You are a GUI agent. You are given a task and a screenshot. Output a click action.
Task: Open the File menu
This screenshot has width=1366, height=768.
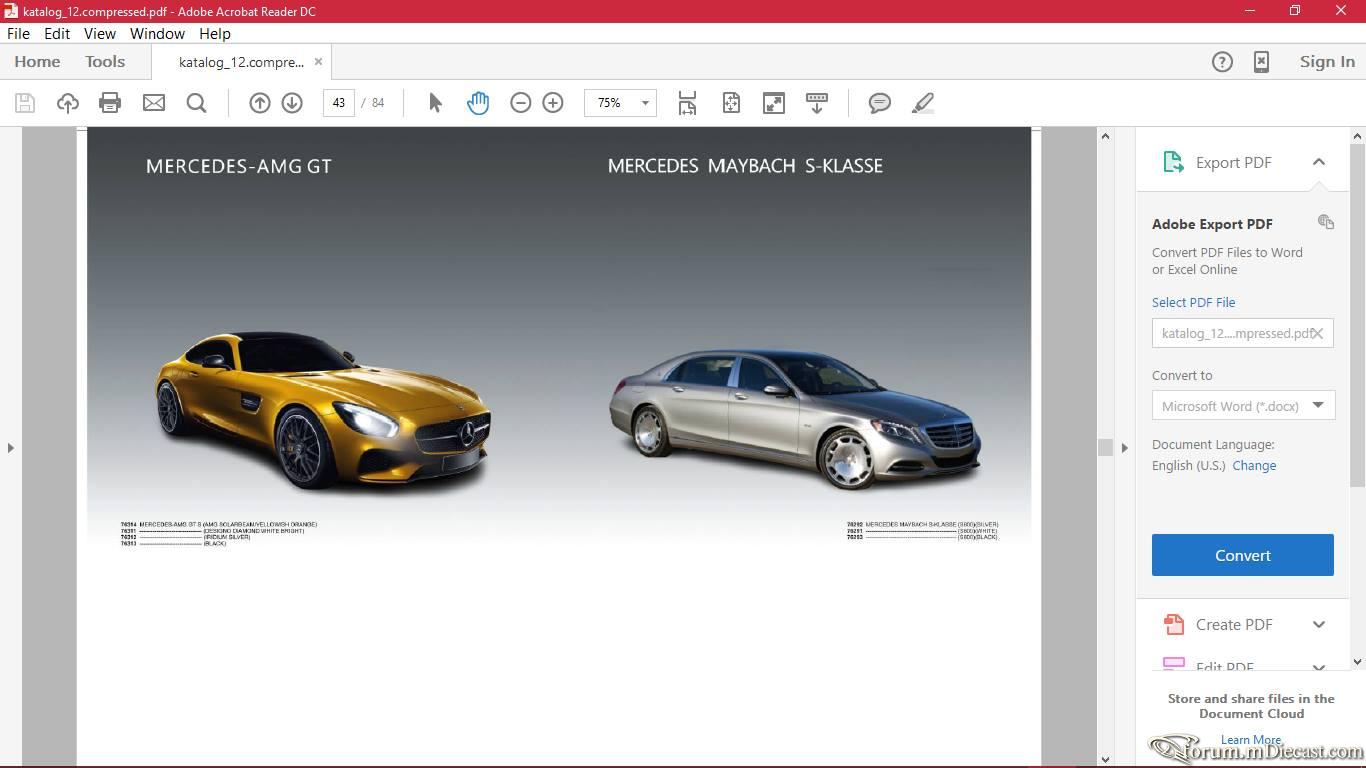(x=18, y=33)
